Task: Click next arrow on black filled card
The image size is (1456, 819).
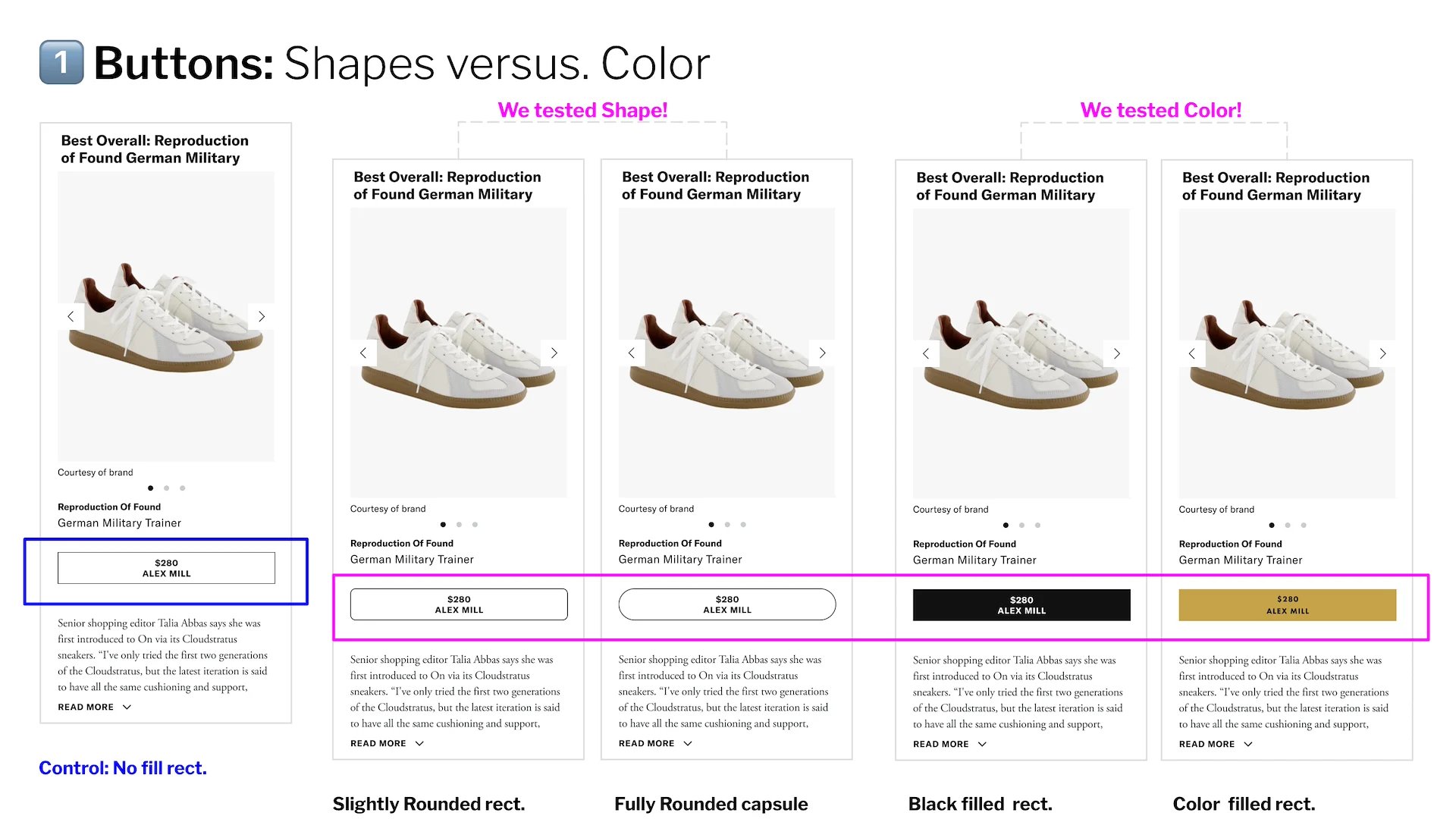Action: [1117, 353]
